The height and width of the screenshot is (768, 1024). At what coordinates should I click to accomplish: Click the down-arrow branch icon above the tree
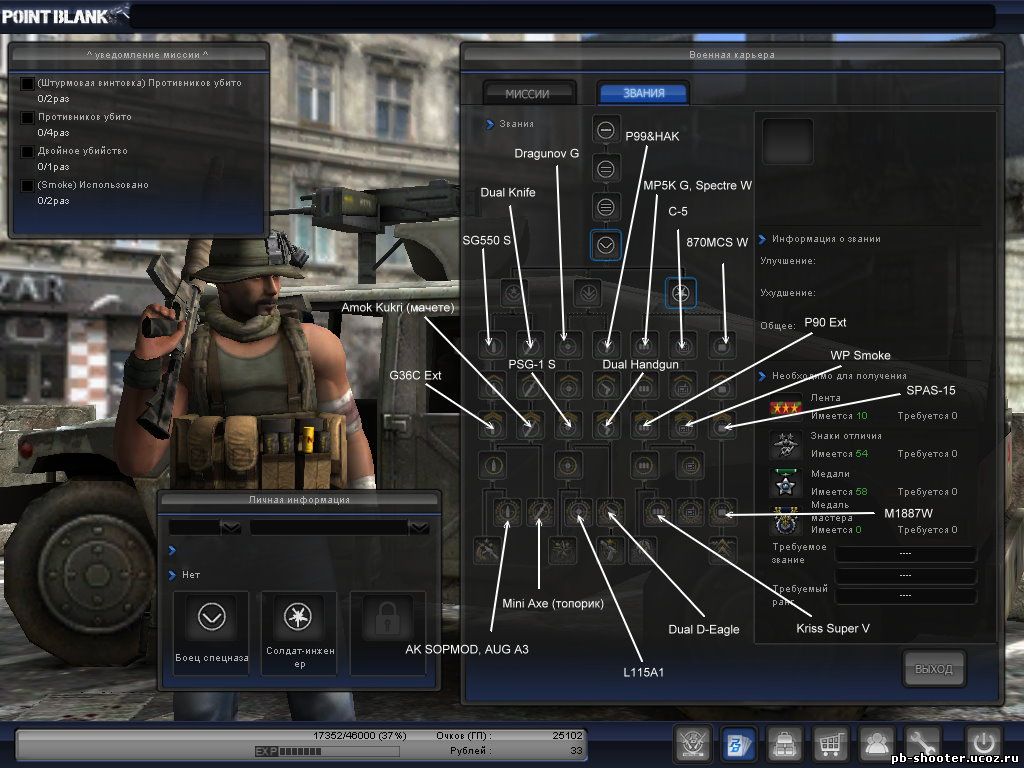pos(588,293)
